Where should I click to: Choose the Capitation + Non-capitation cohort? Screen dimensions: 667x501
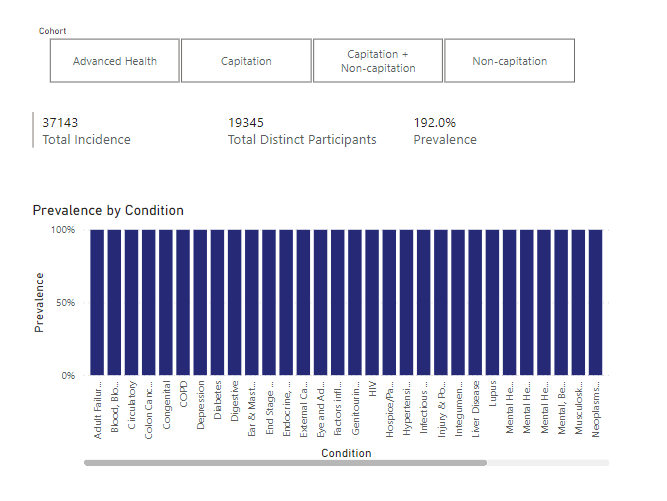click(378, 61)
